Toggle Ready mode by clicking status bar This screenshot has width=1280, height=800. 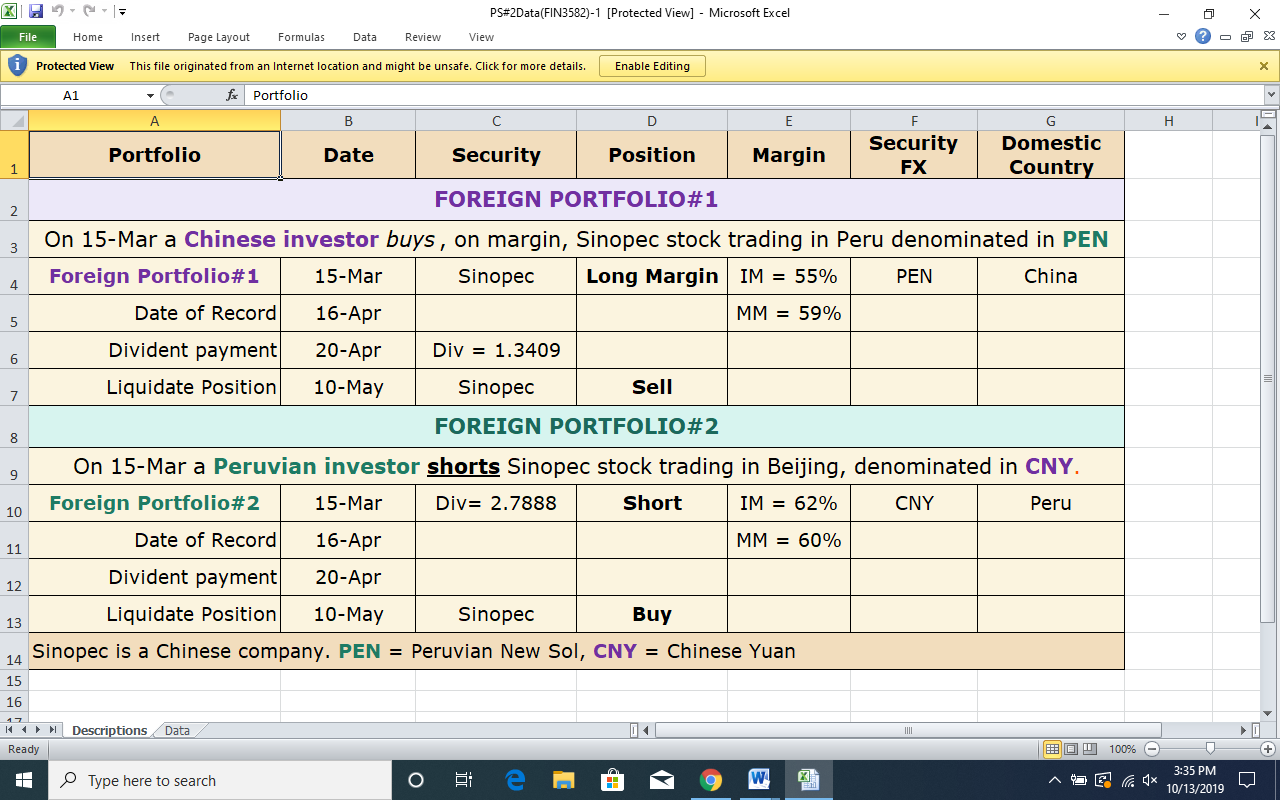pyautogui.click(x=22, y=748)
